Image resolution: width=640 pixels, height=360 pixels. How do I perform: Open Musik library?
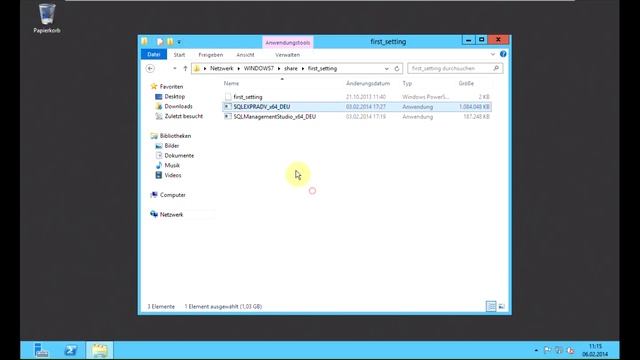[172, 165]
